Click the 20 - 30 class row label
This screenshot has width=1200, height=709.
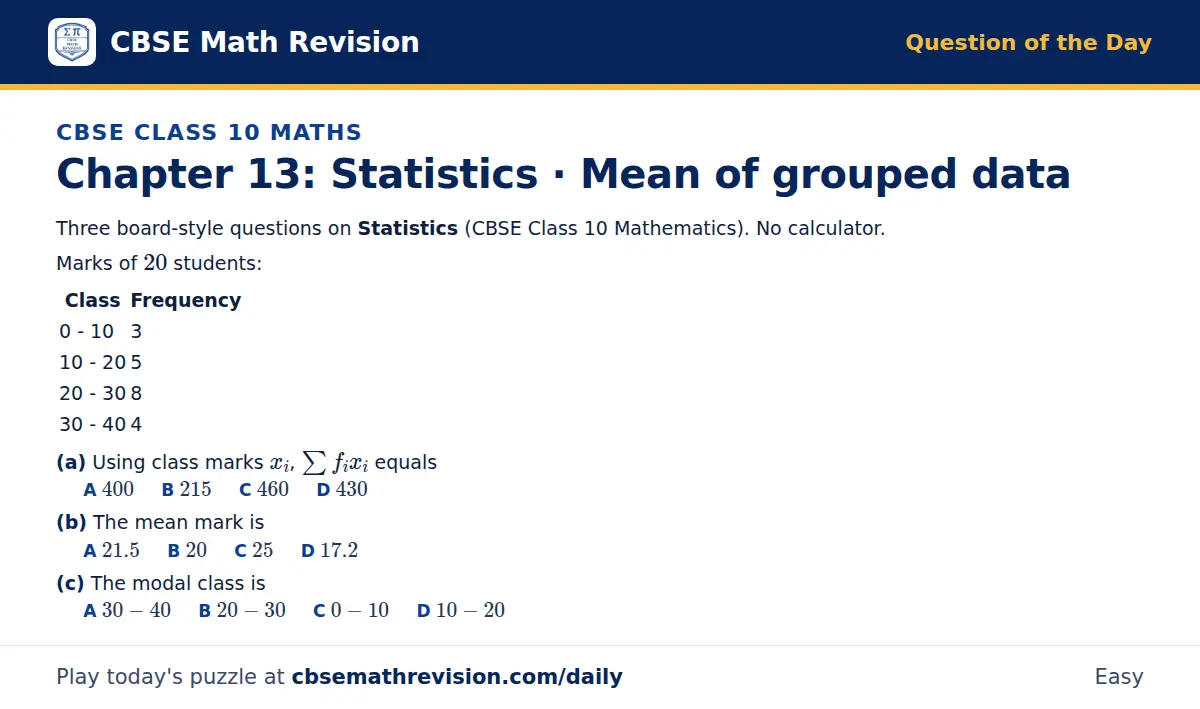coord(92,393)
